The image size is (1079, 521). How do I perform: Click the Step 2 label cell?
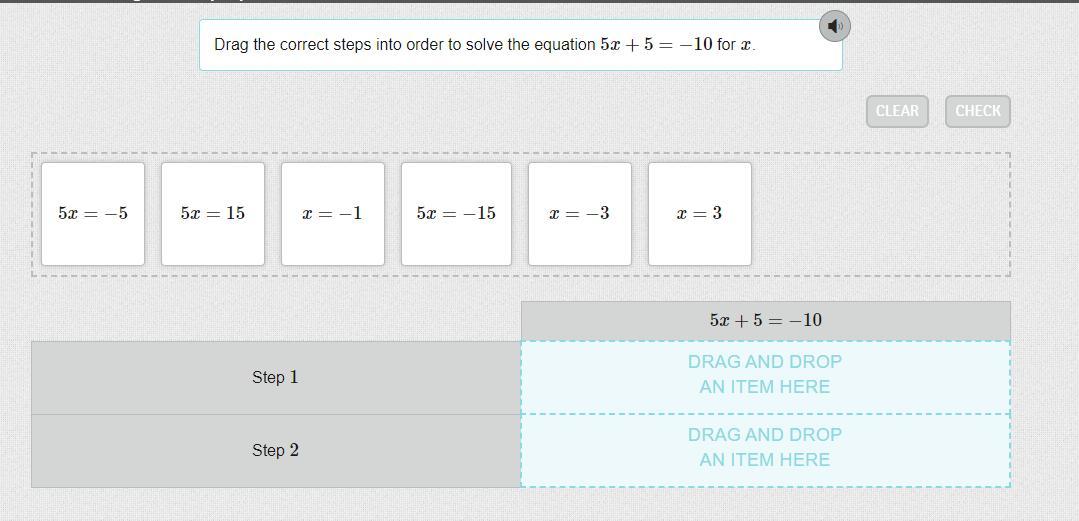point(276,450)
